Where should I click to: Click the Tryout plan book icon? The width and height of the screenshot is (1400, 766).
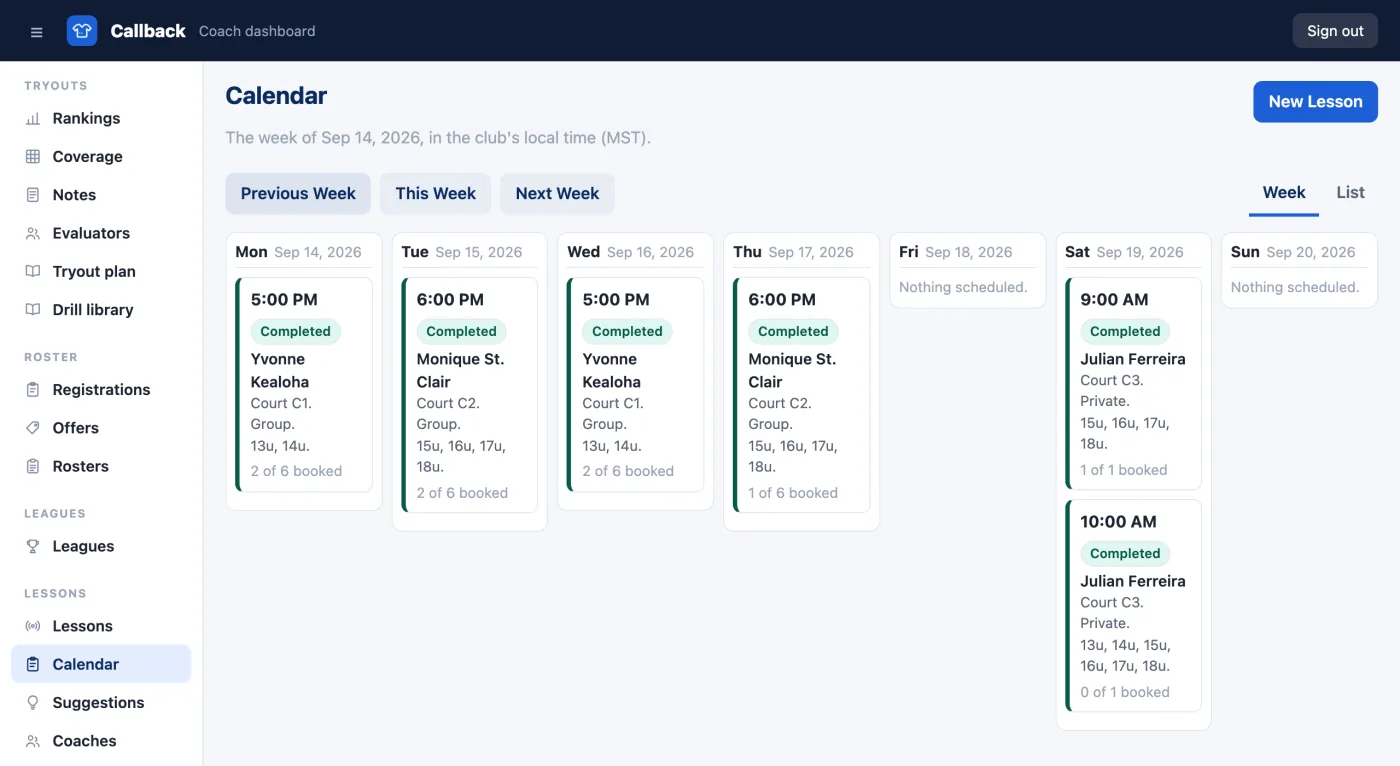tap(33, 271)
